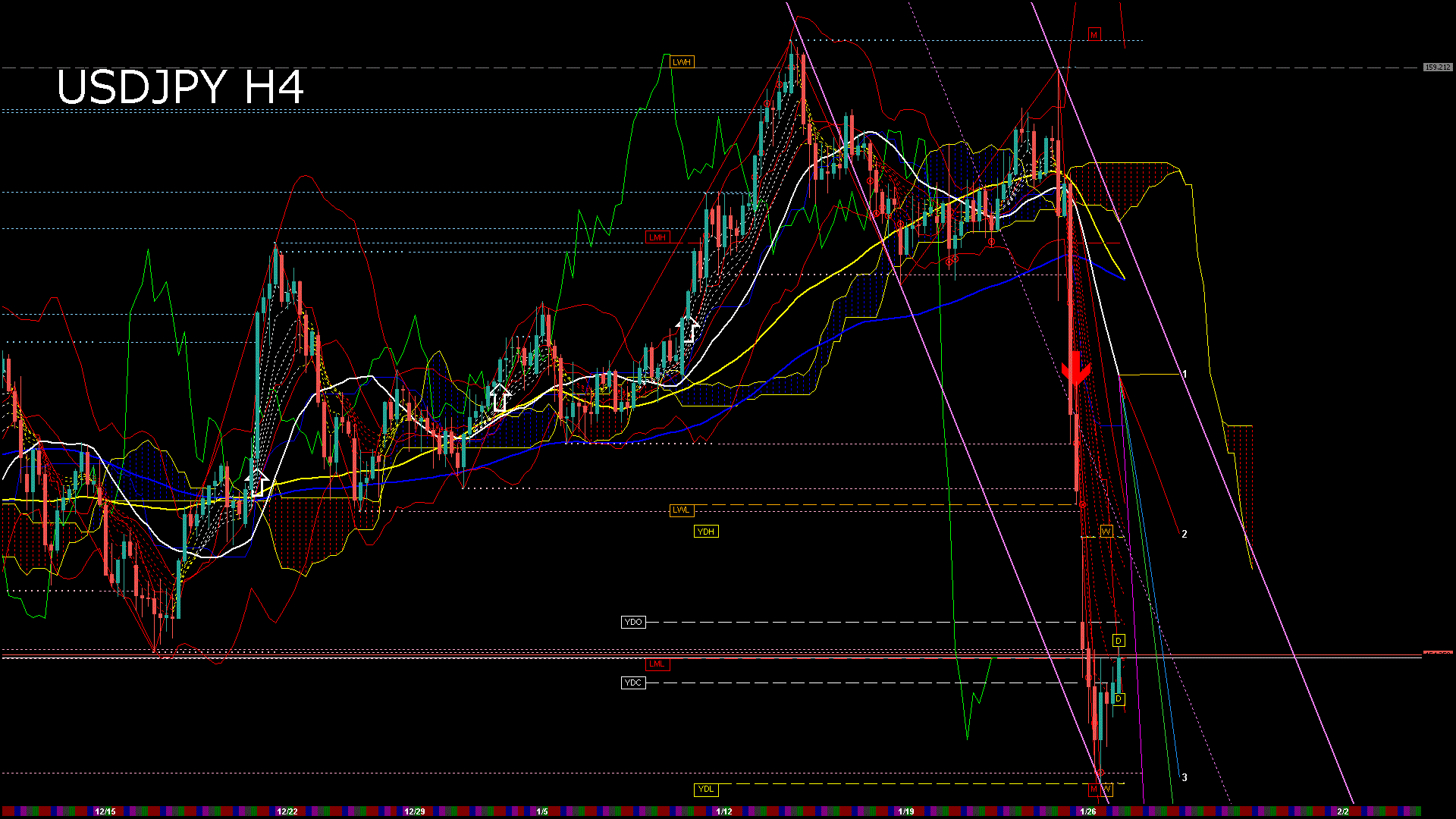The height and width of the screenshot is (819, 1456).
Task: Select the number 2 target label
Action: [x=1186, y=533]
